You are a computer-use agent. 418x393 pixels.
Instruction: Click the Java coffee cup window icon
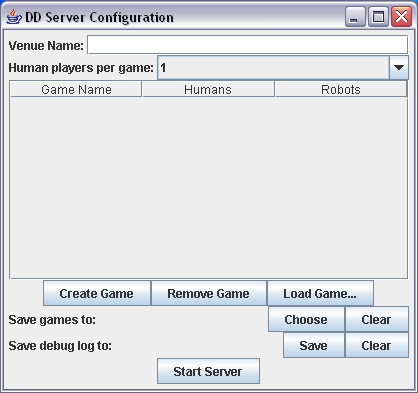[14, 17]
